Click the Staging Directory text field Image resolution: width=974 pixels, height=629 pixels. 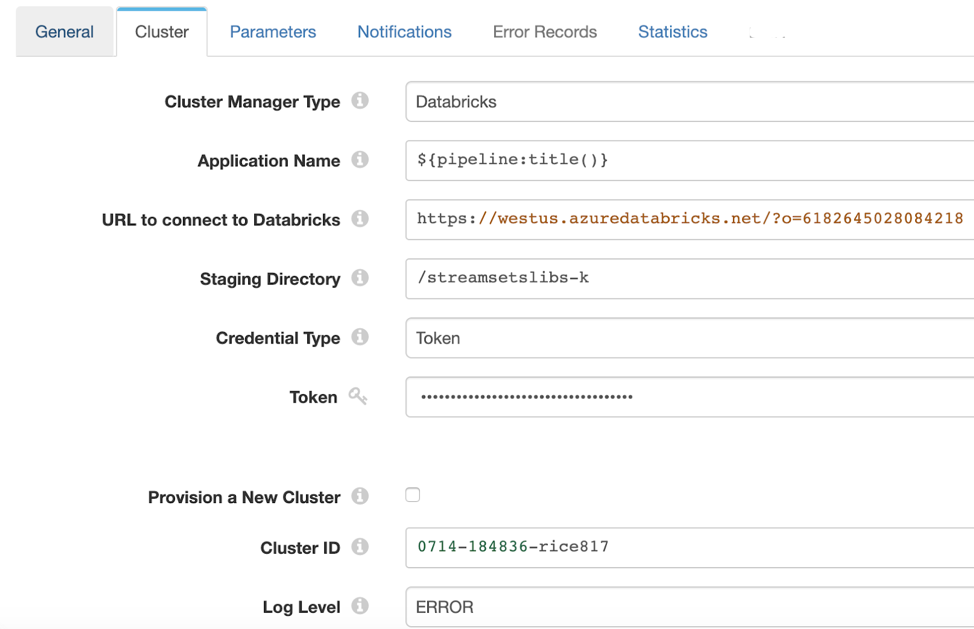point(689,278)
